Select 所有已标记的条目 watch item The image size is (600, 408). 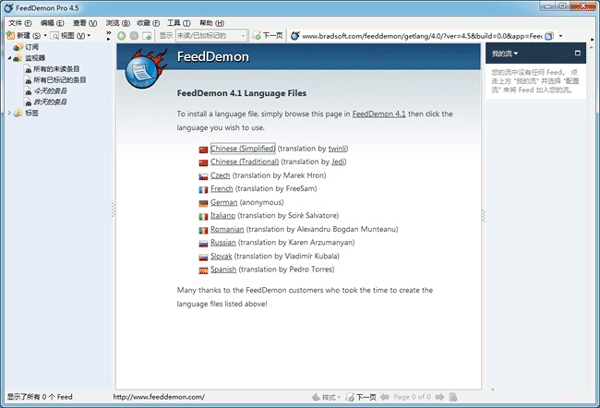[60, 80]
